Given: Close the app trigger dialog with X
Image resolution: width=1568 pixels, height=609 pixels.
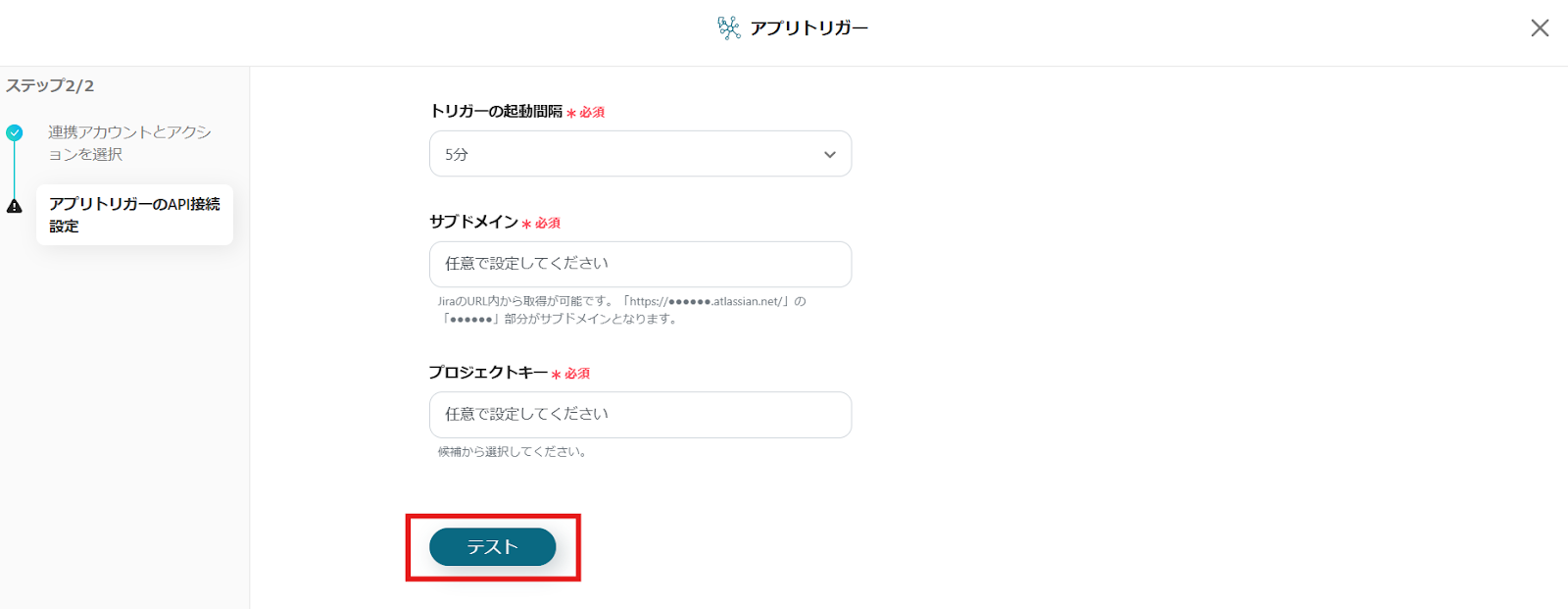Looking at the screenshot, I should pos(1540,28).
